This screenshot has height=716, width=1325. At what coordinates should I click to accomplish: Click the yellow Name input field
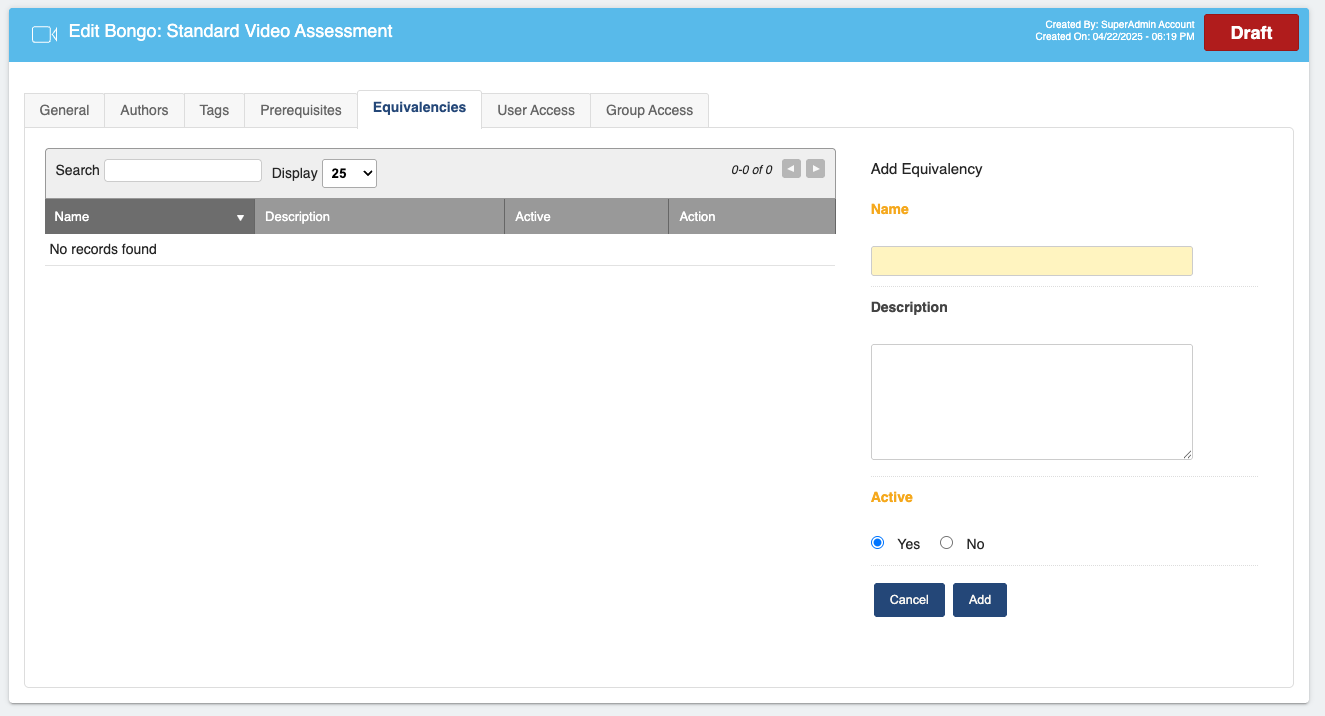point(1032,261)
